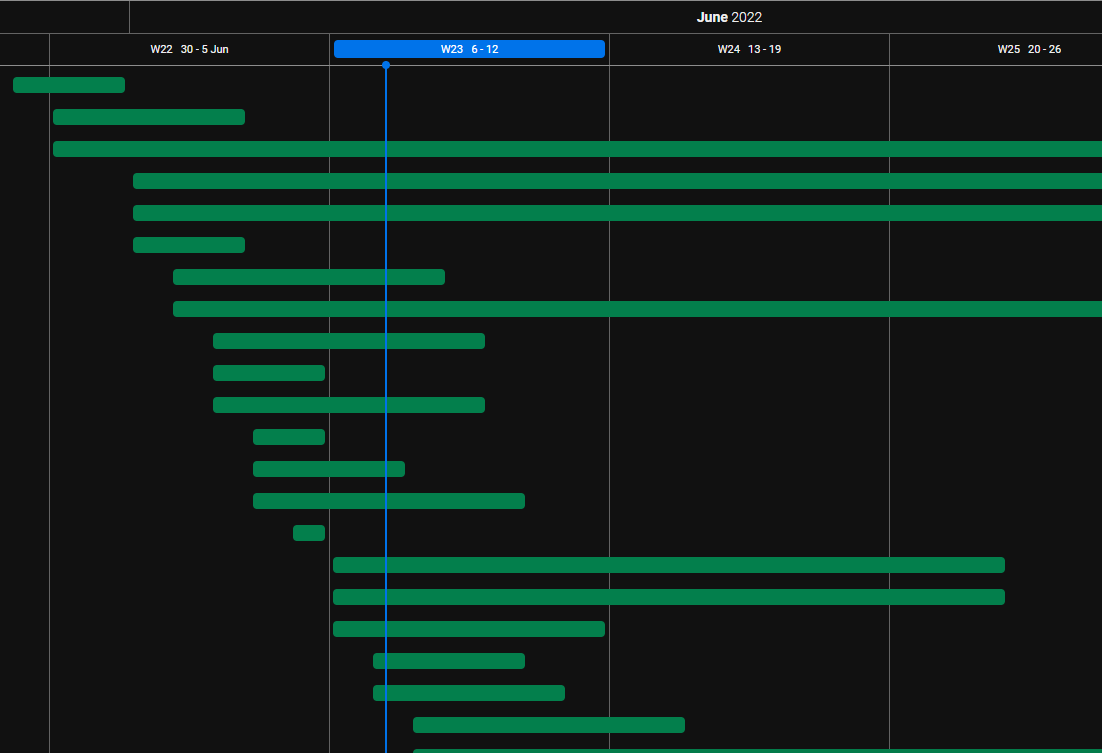Select the bar spanning May 30 to June 3

[149, 117]
